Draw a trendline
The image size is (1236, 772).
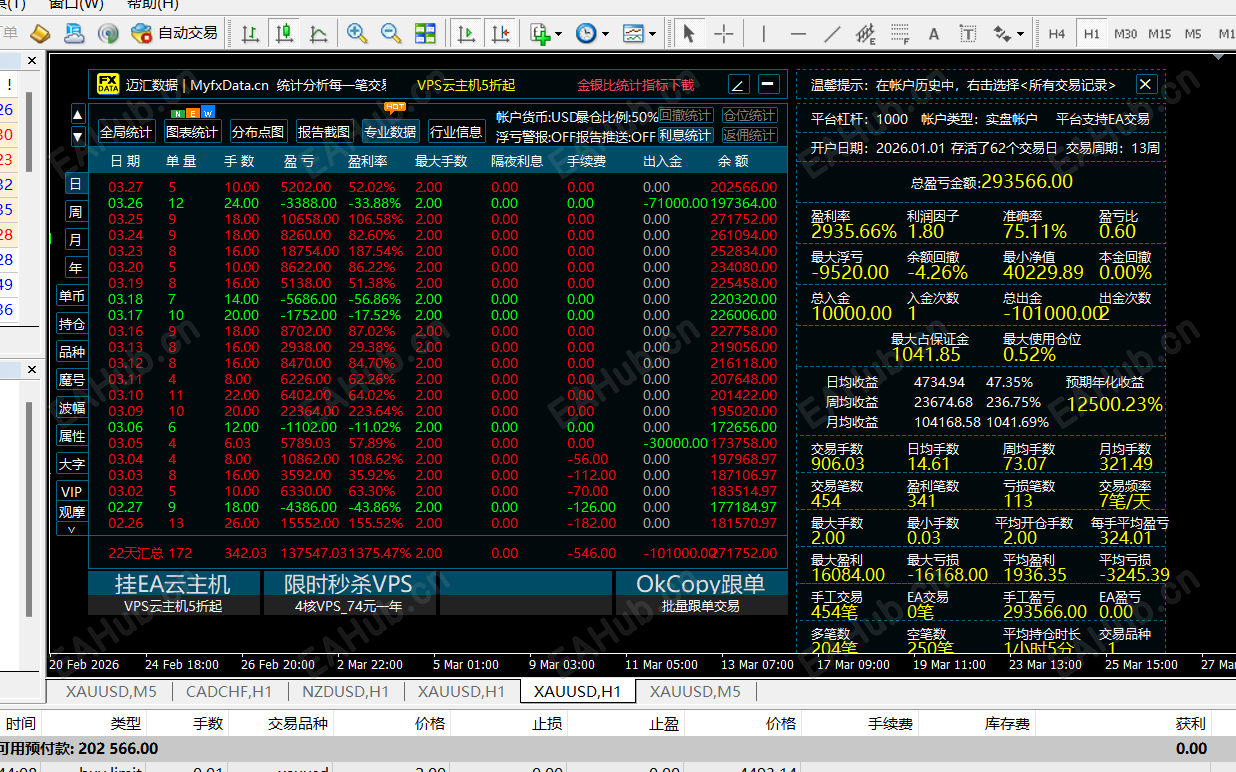pyautogui.click(x=832, y=33)
